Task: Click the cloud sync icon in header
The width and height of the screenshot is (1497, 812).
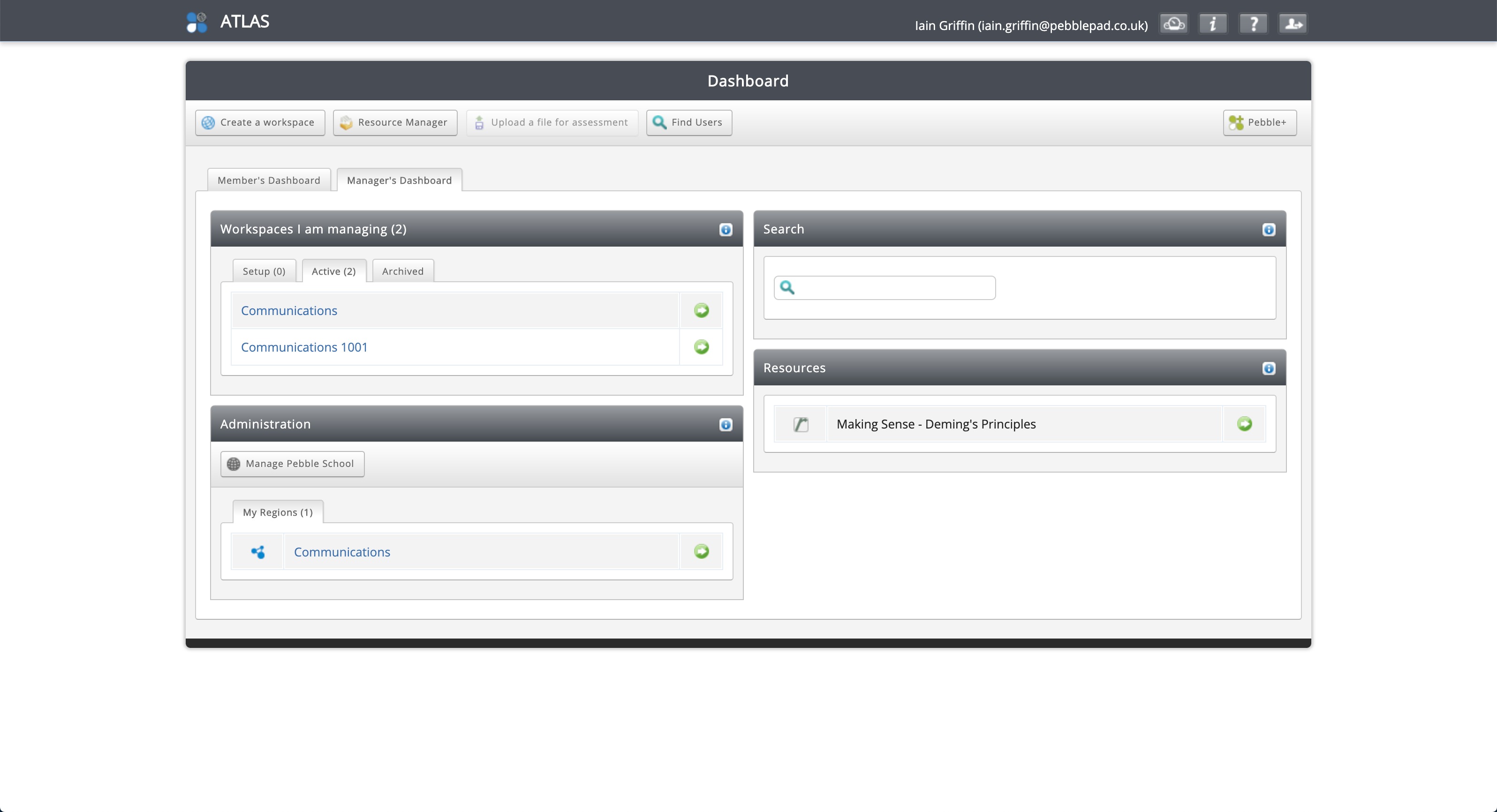Action: point(1174,24)
